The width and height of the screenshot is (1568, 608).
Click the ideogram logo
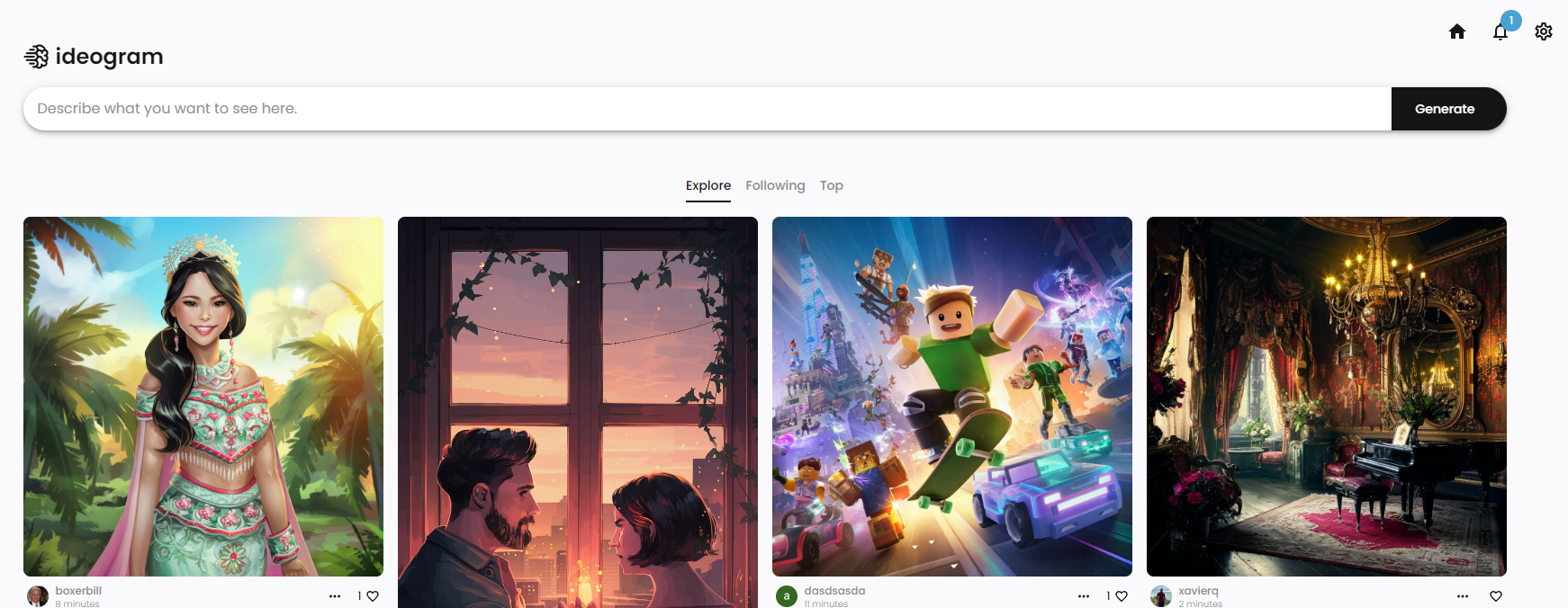(94, 57)
